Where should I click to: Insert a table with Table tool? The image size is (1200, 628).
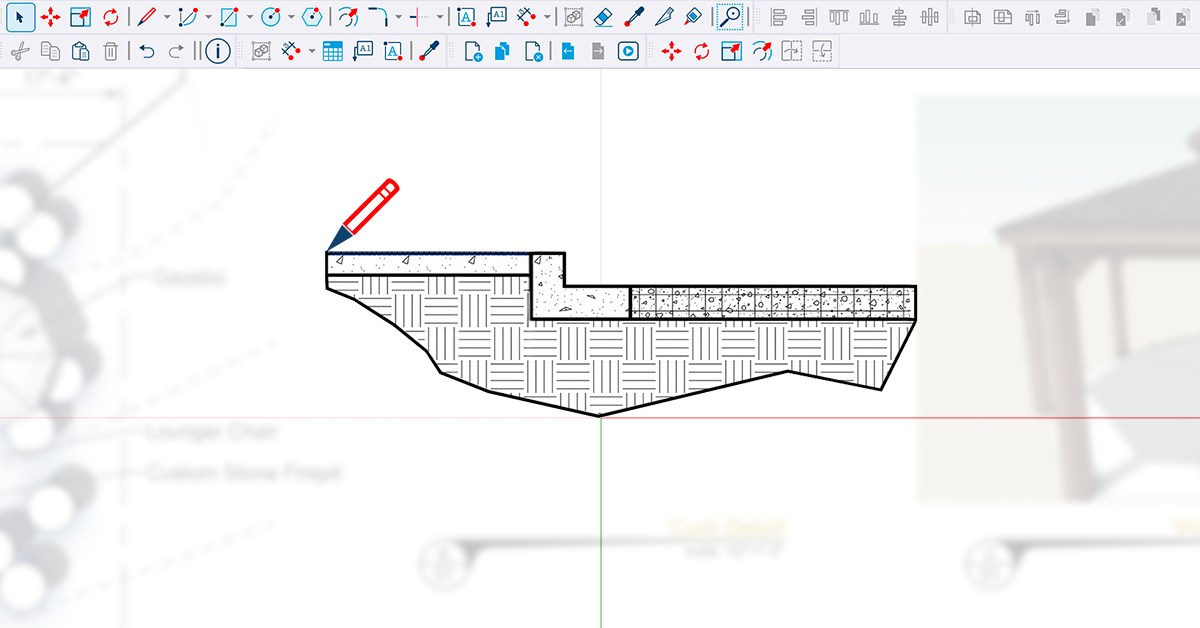coord(333,51)
